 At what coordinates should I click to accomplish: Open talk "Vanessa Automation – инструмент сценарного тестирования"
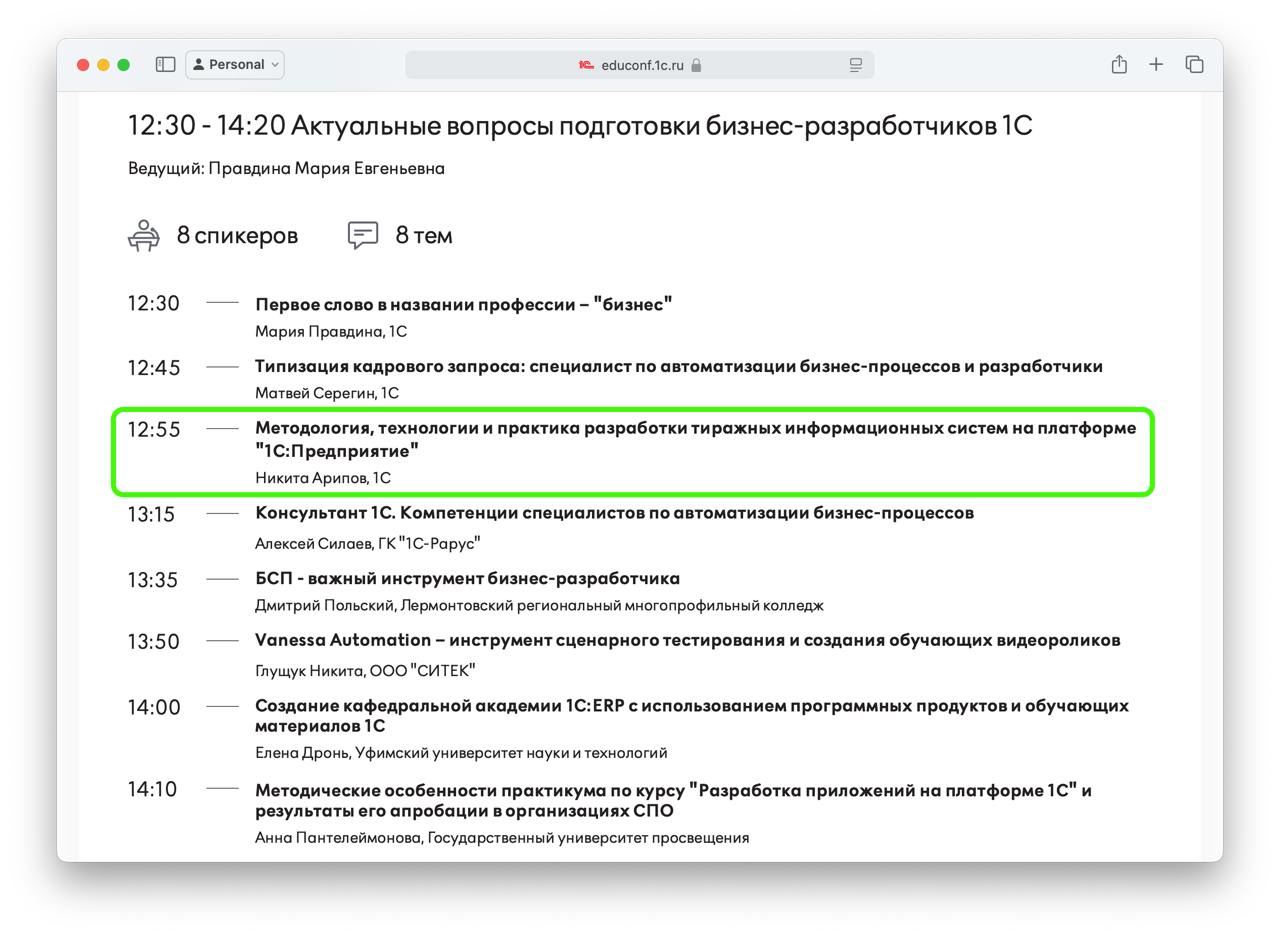tap(687, 640)
